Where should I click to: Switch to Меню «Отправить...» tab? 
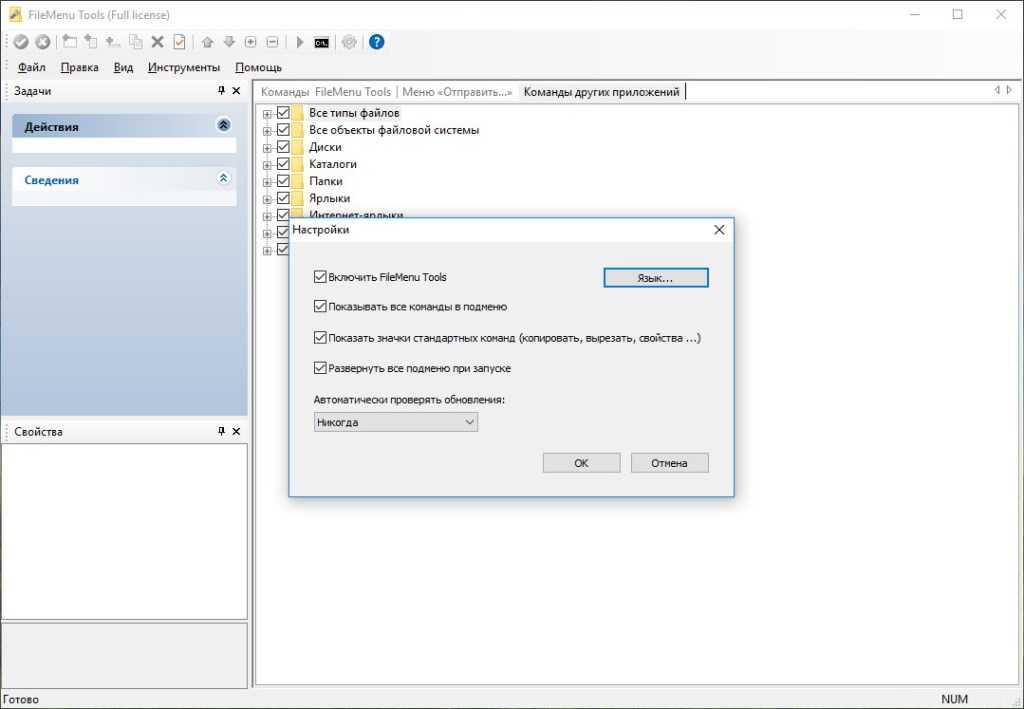click(457, 92)
